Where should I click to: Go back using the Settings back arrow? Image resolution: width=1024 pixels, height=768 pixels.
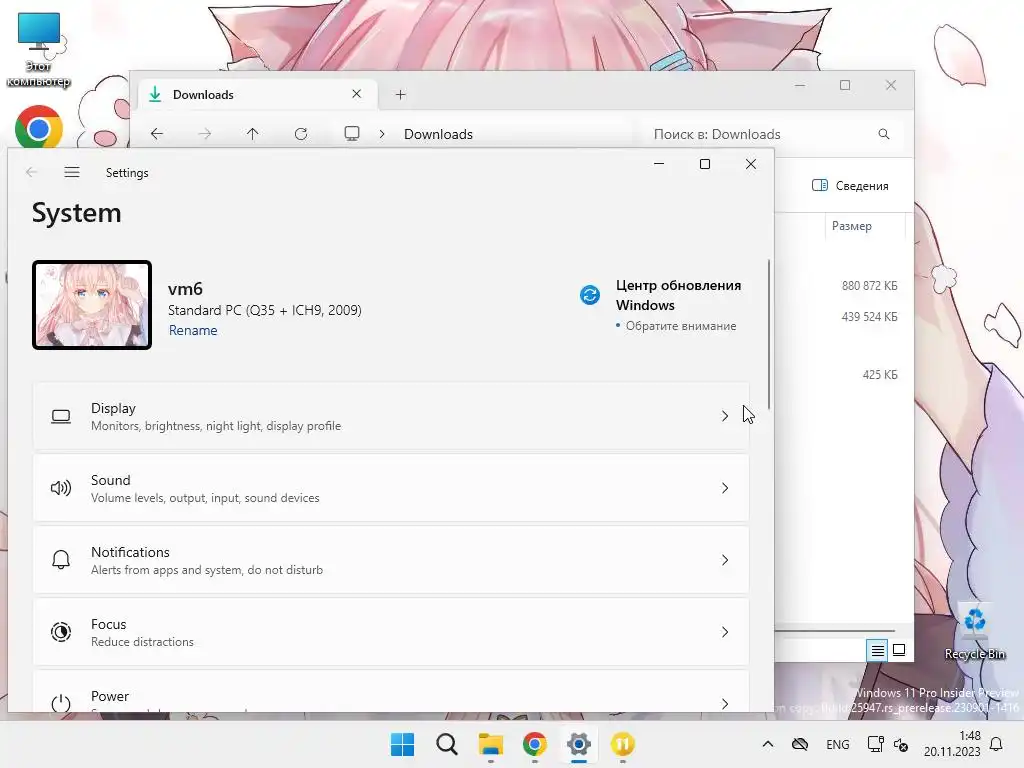31,172
